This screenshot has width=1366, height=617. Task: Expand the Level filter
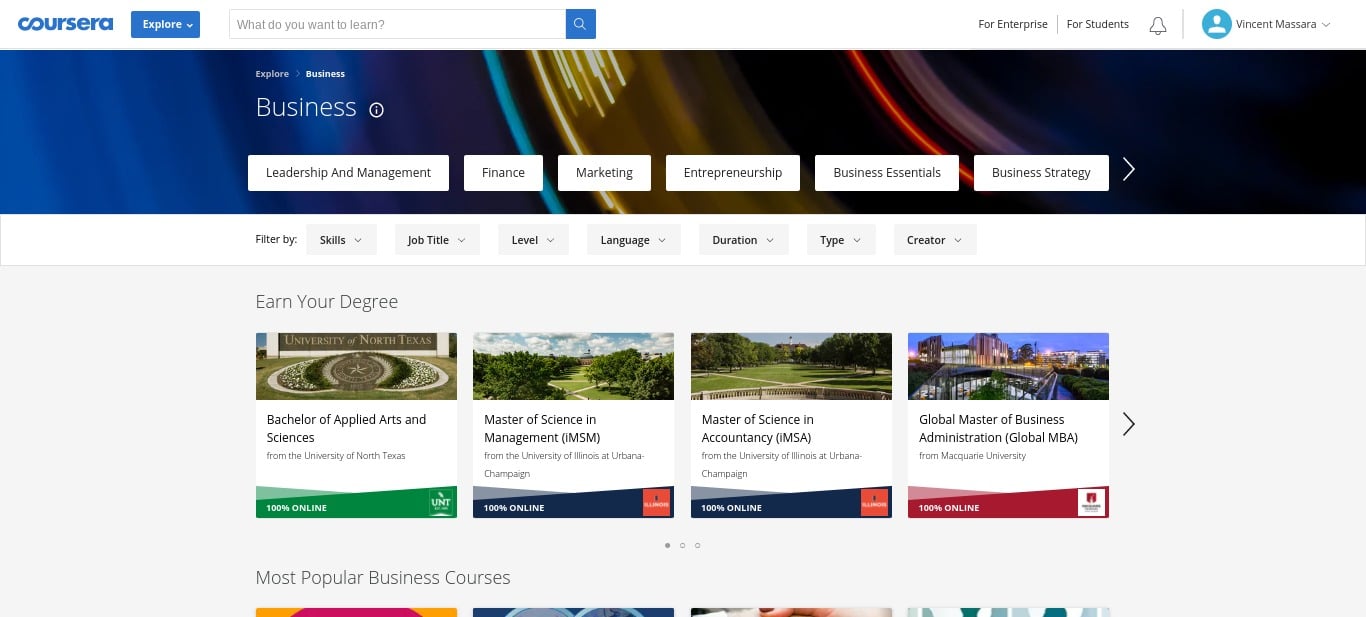[533, 240]
